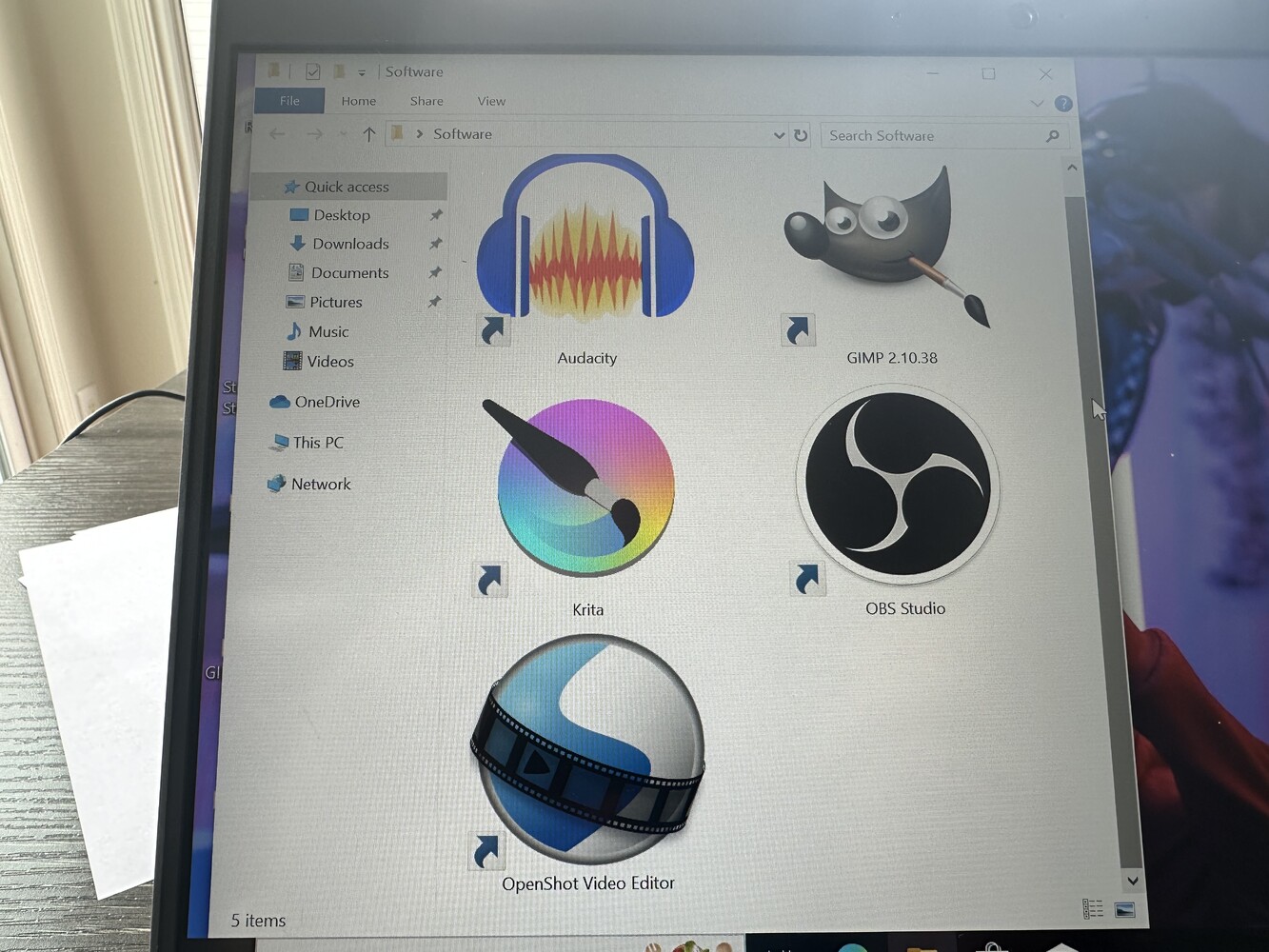Expand the ribbon using the chevron
The width and height of the screenshot is (1269, 952).
(x=1037, y=103)
